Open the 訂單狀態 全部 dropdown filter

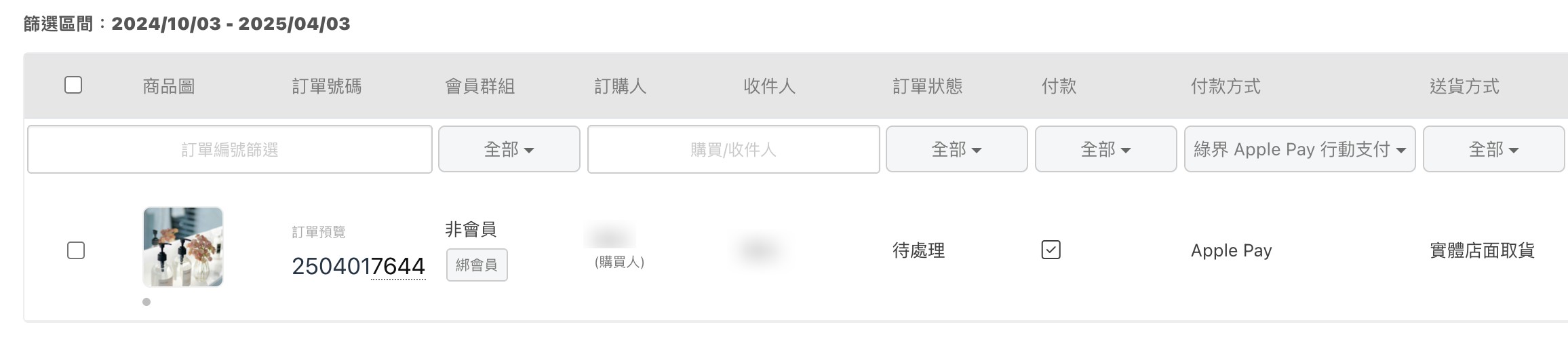[956, 149]
